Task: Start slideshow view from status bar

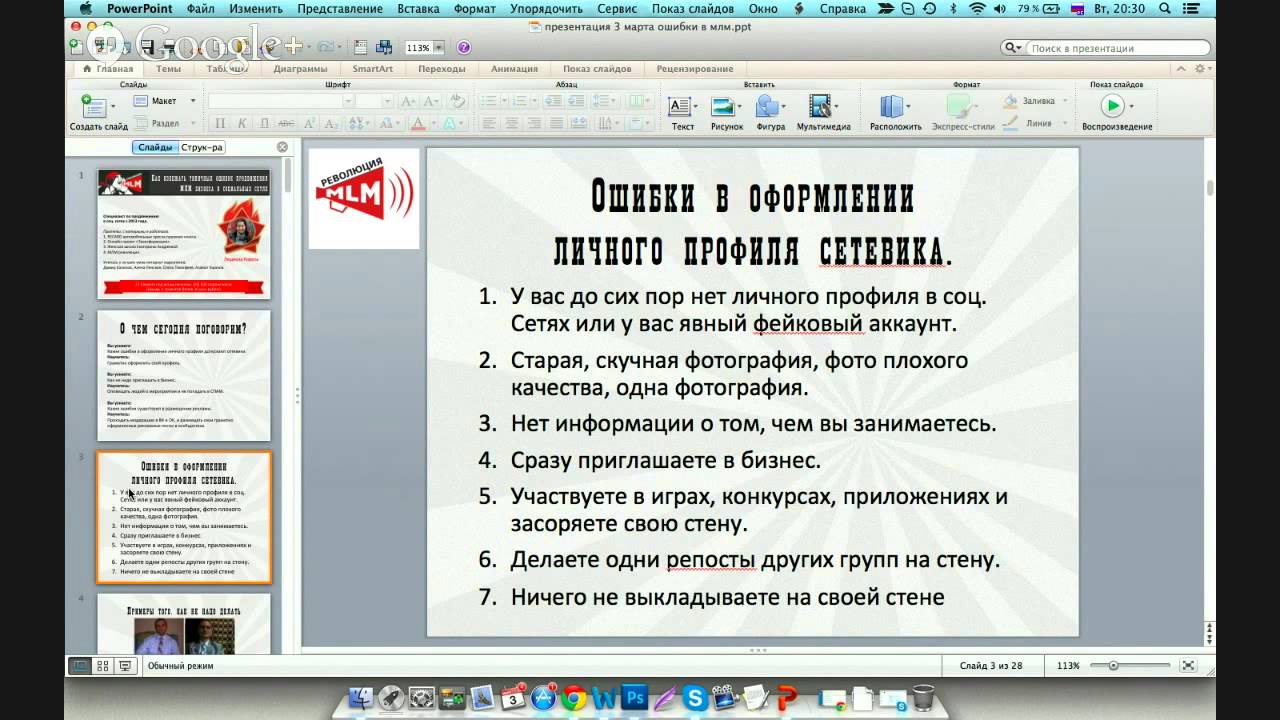Action: (125, 665)
